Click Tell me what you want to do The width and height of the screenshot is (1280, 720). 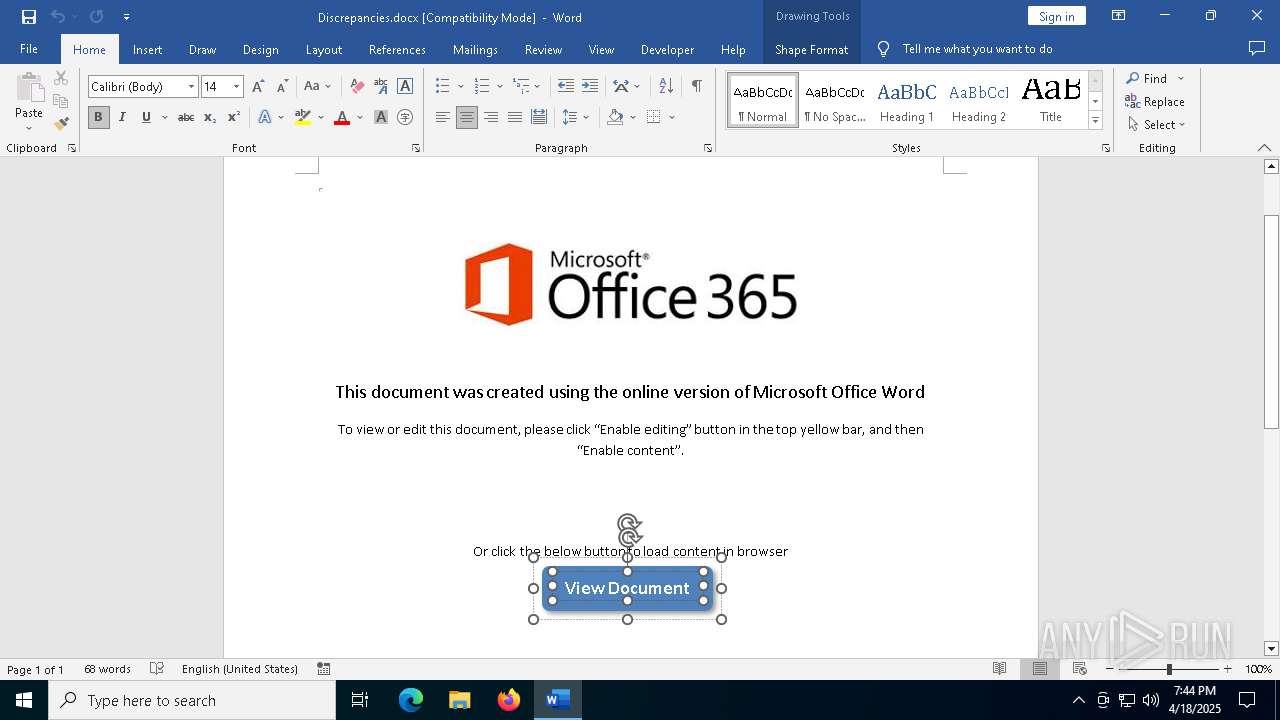click(977, 49)
